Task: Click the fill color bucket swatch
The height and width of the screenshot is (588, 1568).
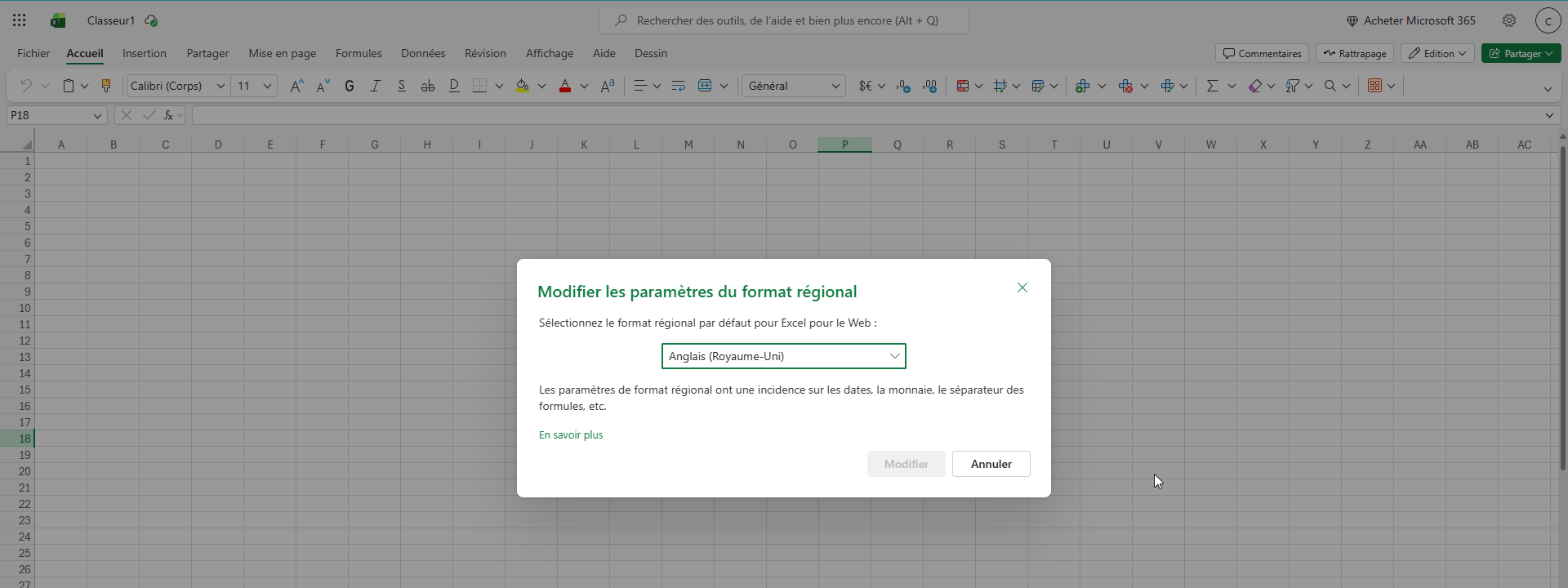Action: (x=523, y=86)
